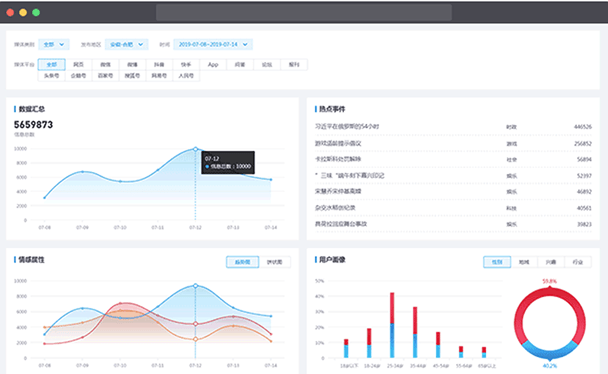Select the 网页 platform filter
This screenshot has width=608, height=374.
click(x=78, y=64)
